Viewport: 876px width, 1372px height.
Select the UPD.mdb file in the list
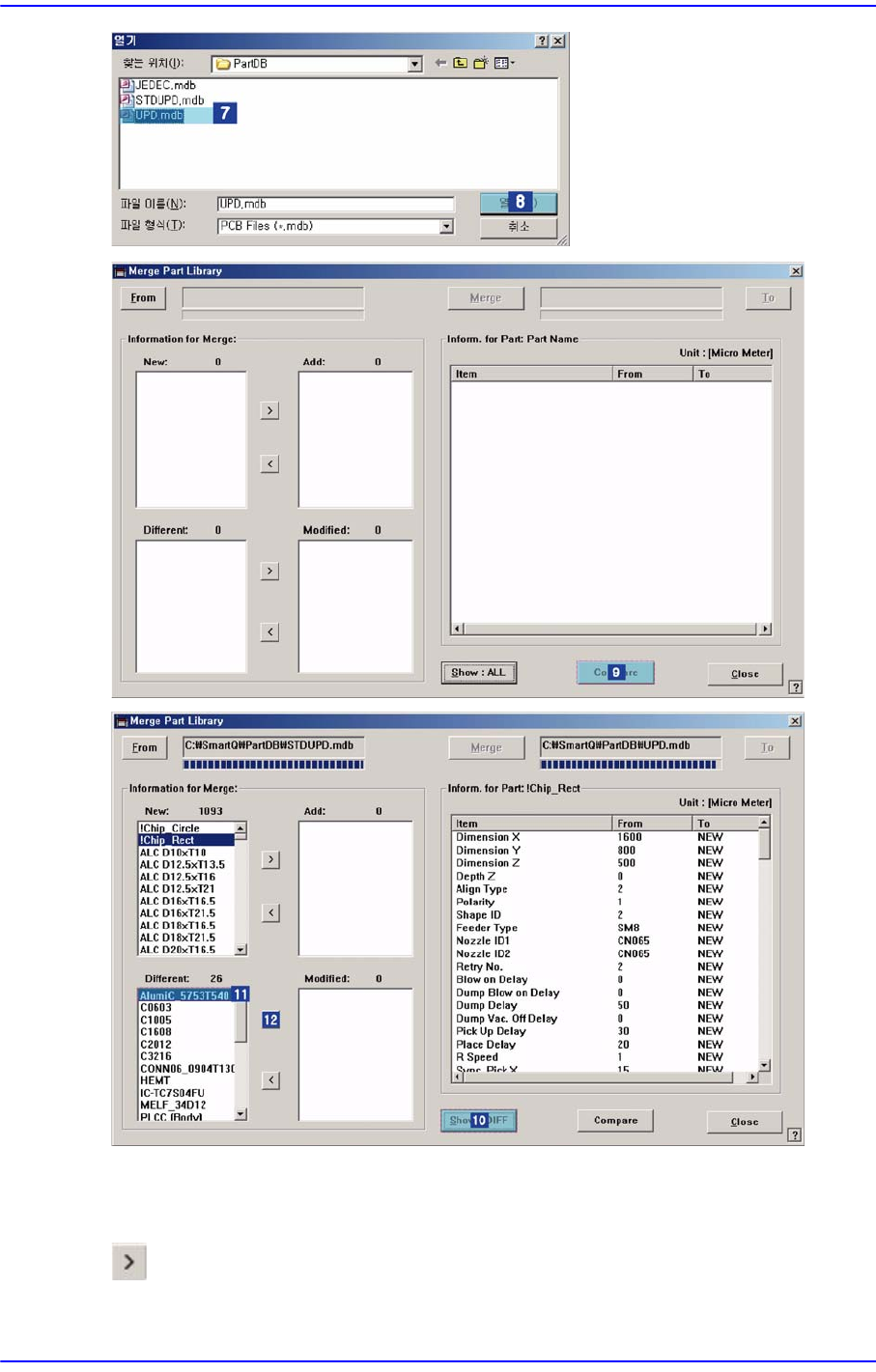coord(152,115)
